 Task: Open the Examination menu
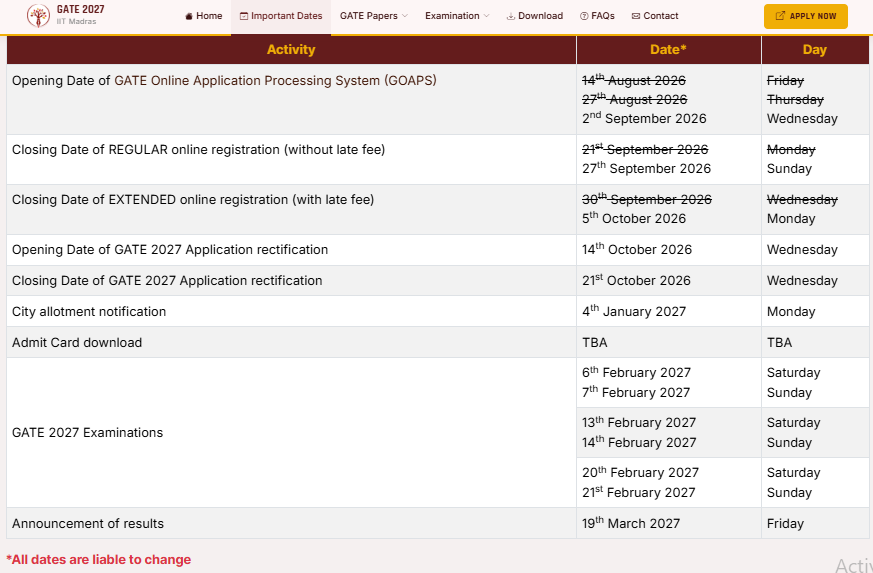pos(457,16)
